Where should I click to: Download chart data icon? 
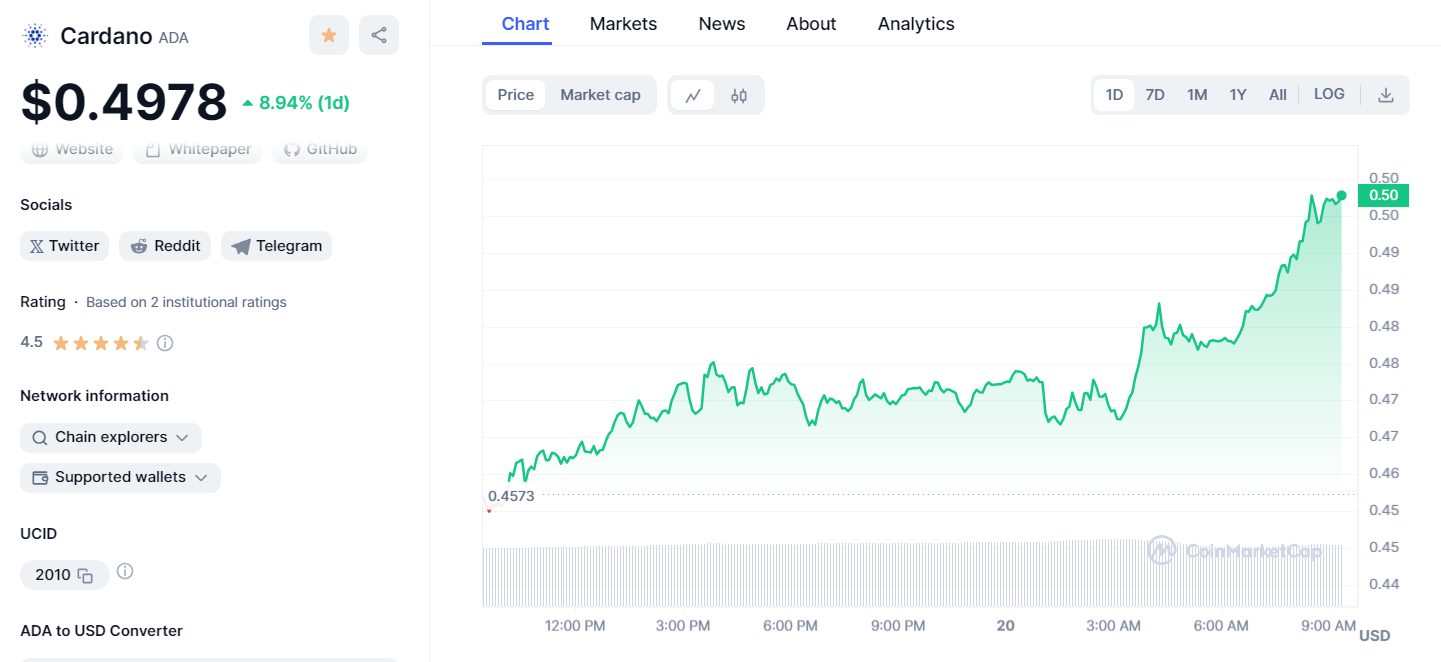click(1386, 95)
